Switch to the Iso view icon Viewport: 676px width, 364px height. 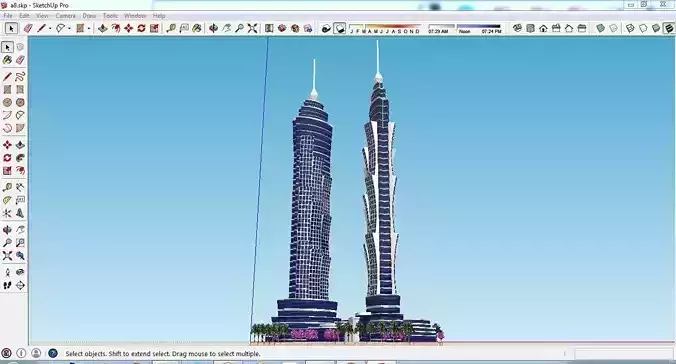[517, 28]
